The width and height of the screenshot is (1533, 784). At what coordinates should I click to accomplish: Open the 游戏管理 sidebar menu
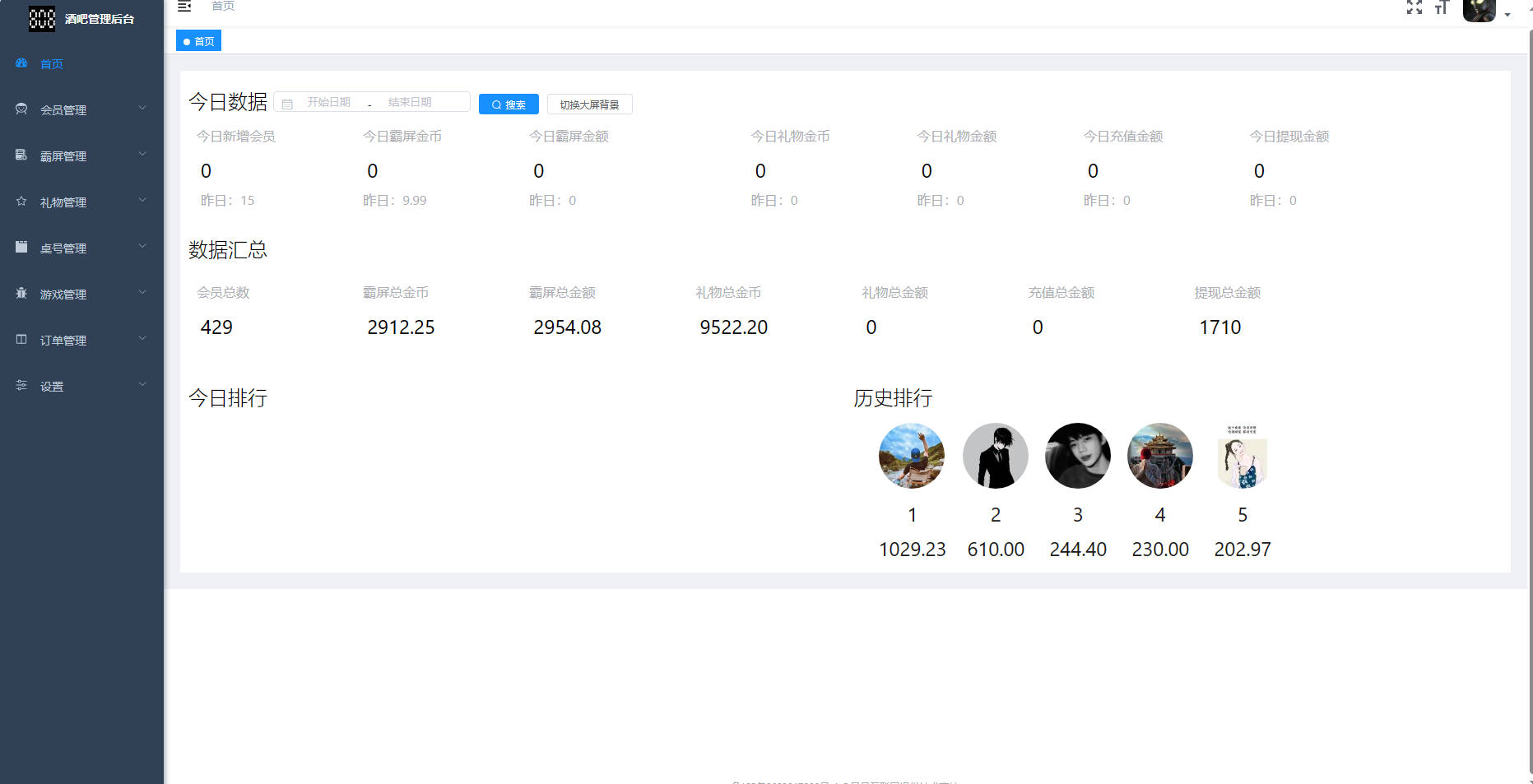pyautogui.click(x=63, y=295)
